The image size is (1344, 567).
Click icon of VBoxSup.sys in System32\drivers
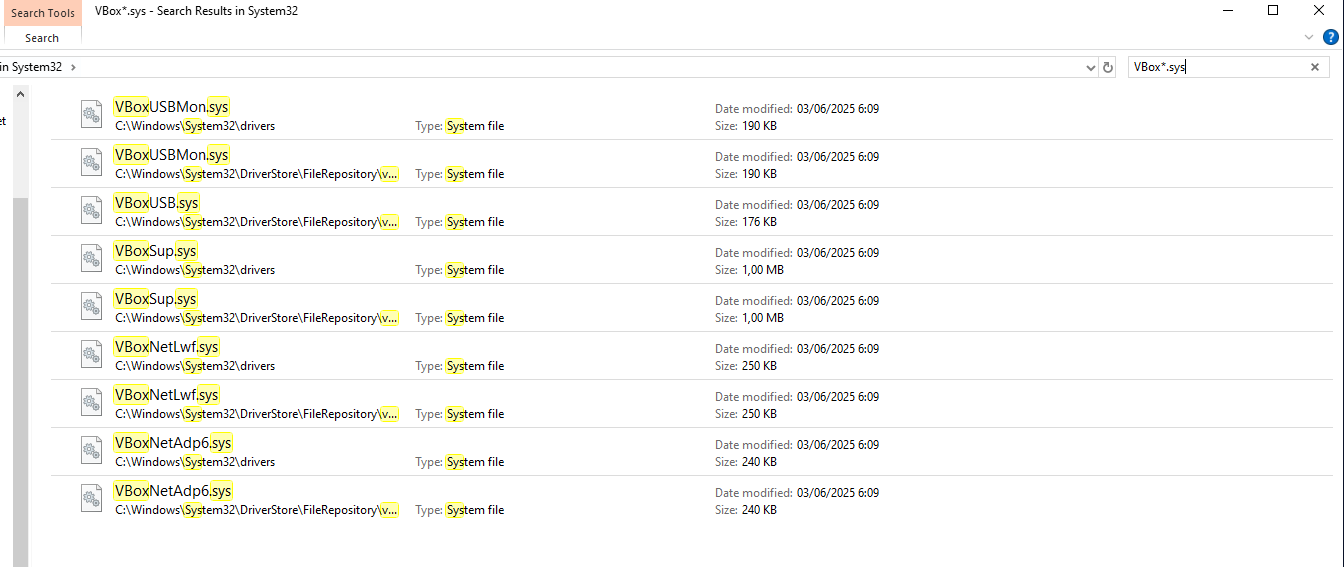coord(92,259)
